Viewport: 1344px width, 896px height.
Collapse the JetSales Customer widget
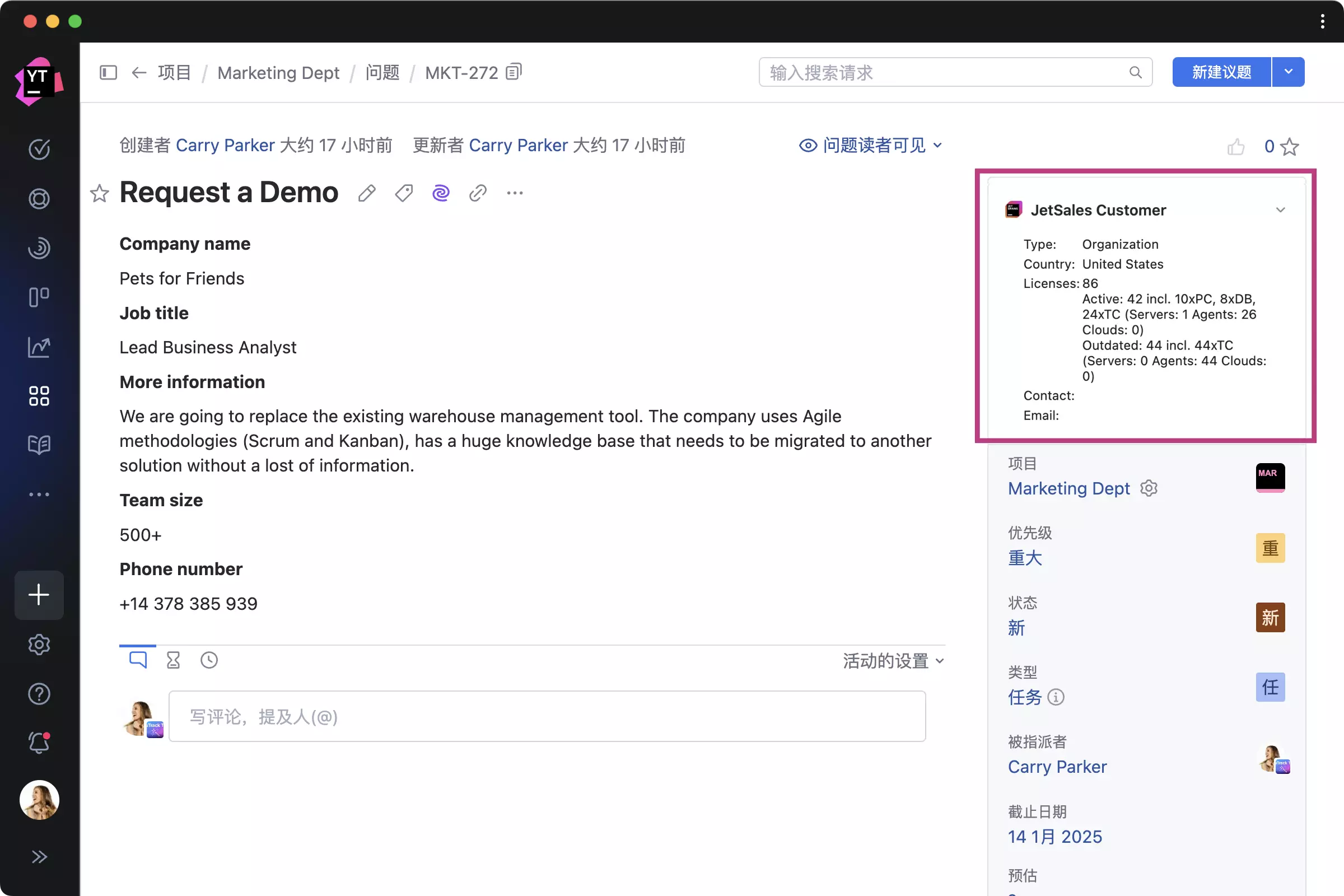point(1280,209)
